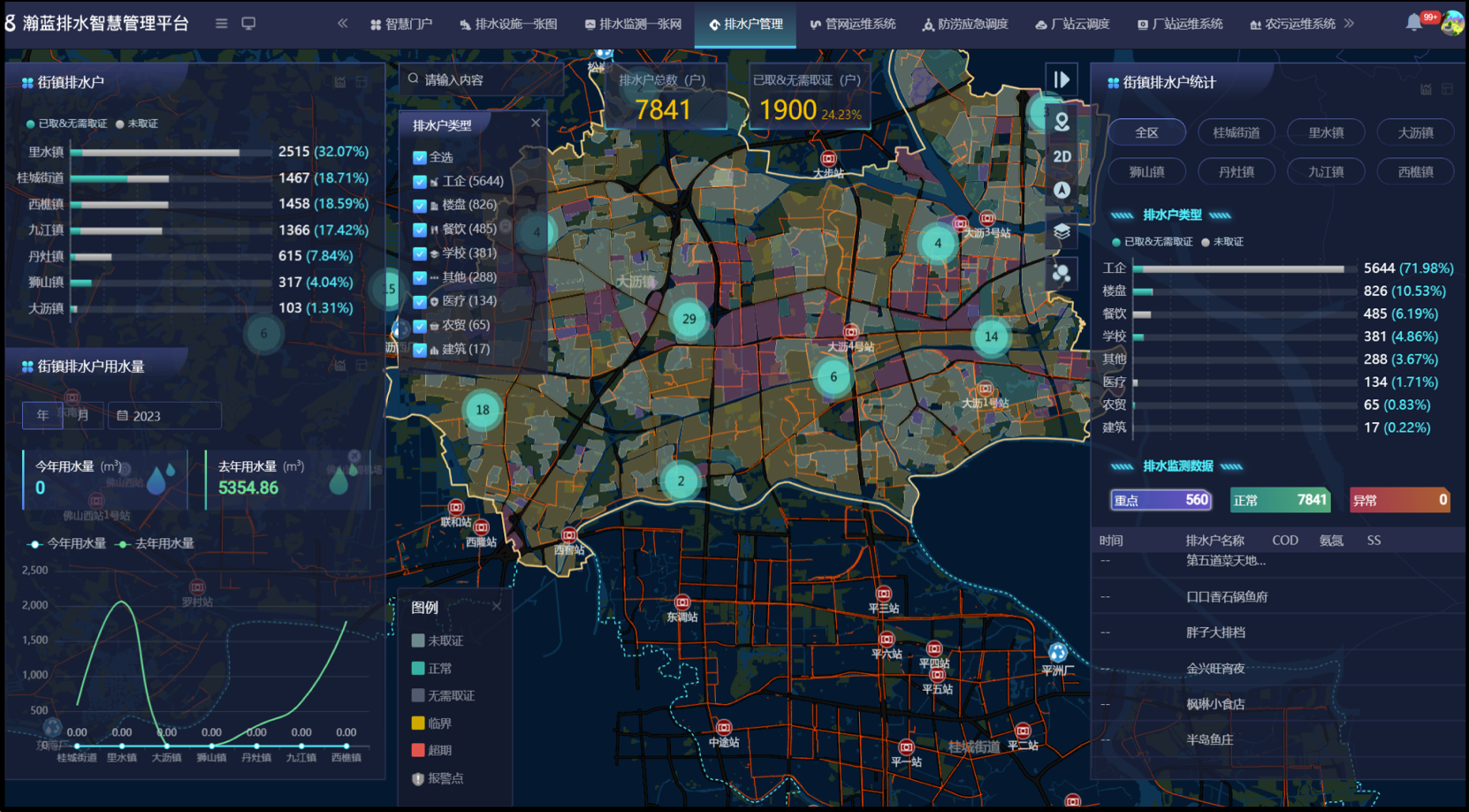Open the hamburger menu in header

tap(221, 24)
